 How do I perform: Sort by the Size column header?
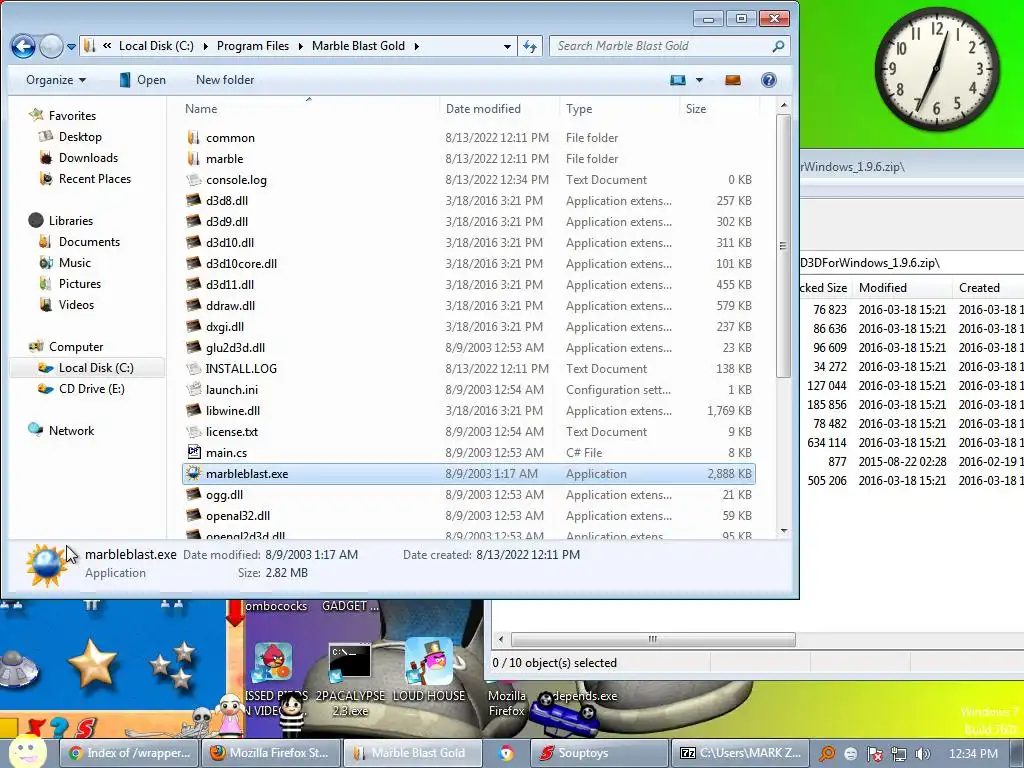tap(696, 108)
